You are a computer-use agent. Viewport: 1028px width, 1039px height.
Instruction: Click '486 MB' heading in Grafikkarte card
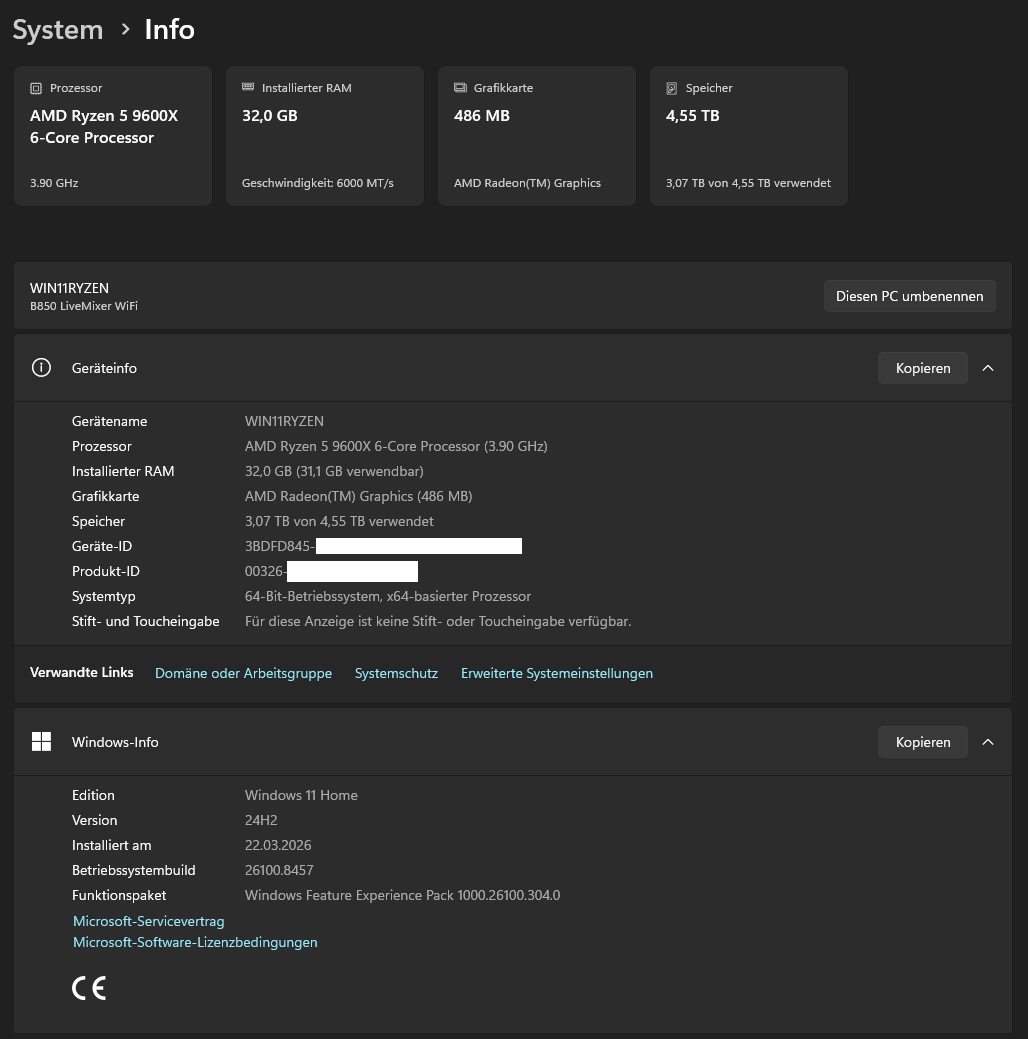tap(482, 115)
